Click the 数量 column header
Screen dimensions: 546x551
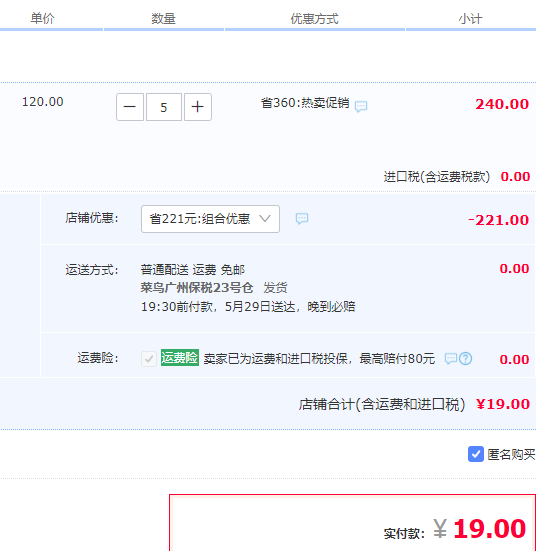click(163, 18)
